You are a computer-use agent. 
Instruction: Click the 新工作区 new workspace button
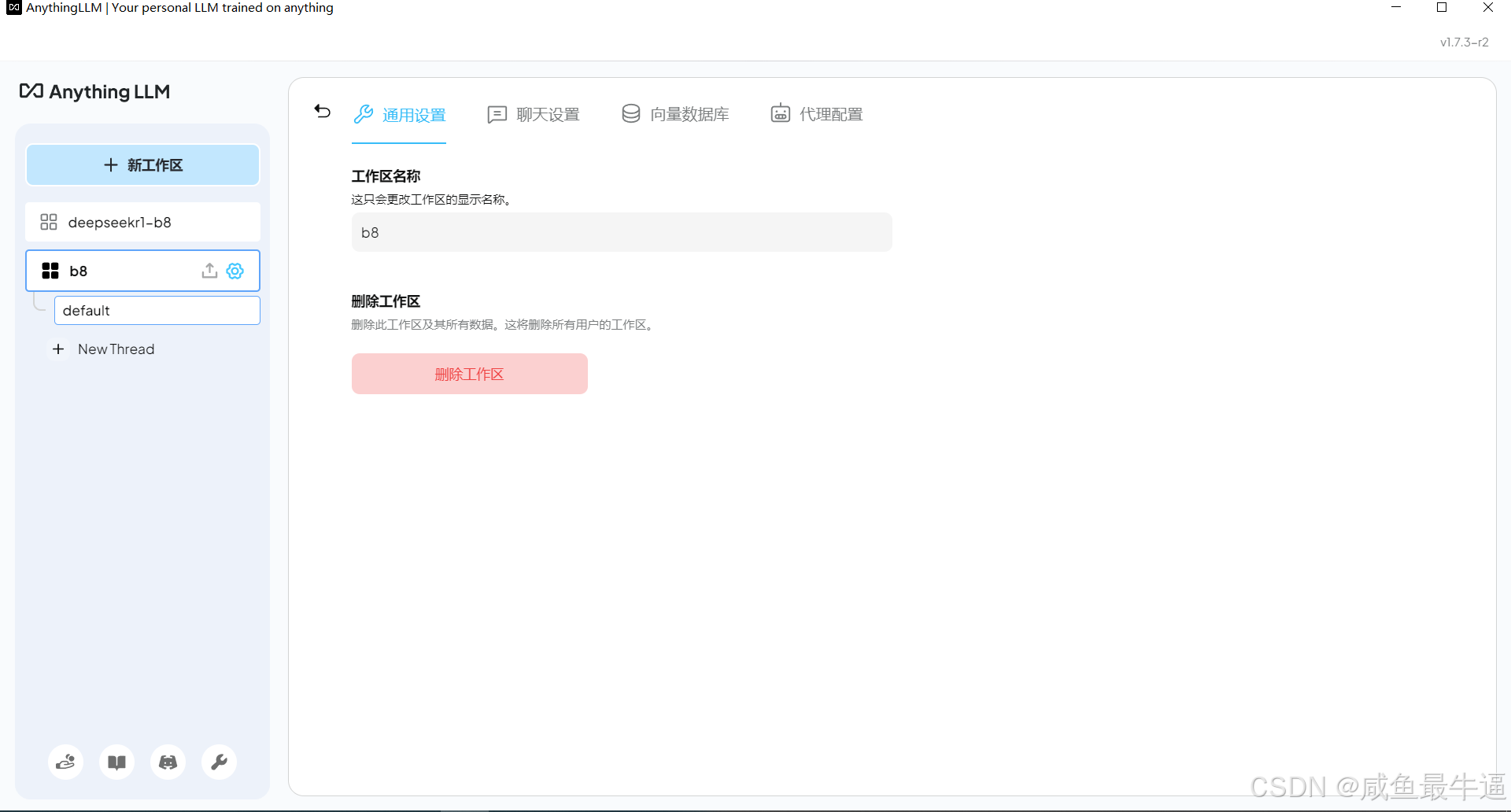(x=143, y=165)
